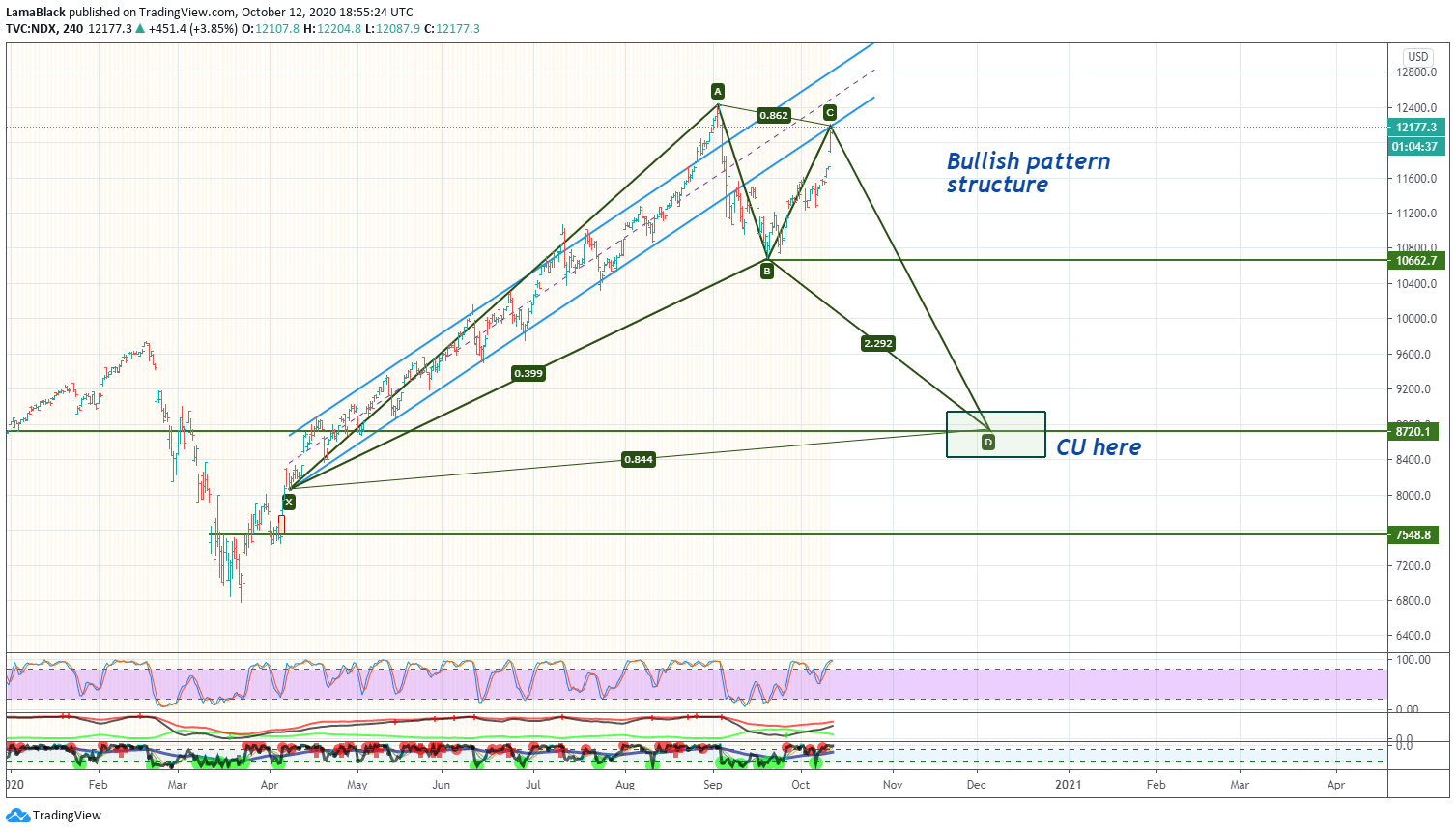
Task: Click the current price tag 12177.3
Action: (1415, 128)
